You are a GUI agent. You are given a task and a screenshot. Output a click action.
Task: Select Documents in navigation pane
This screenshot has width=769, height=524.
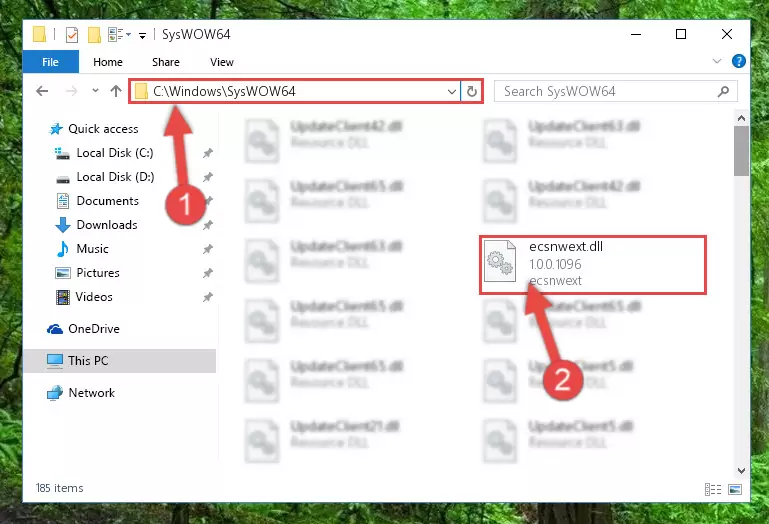click(97, 201)
